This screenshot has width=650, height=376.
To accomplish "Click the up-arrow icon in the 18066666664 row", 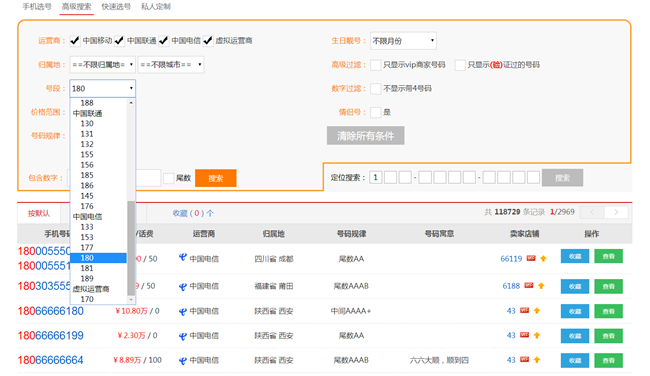I will [537, 360].
